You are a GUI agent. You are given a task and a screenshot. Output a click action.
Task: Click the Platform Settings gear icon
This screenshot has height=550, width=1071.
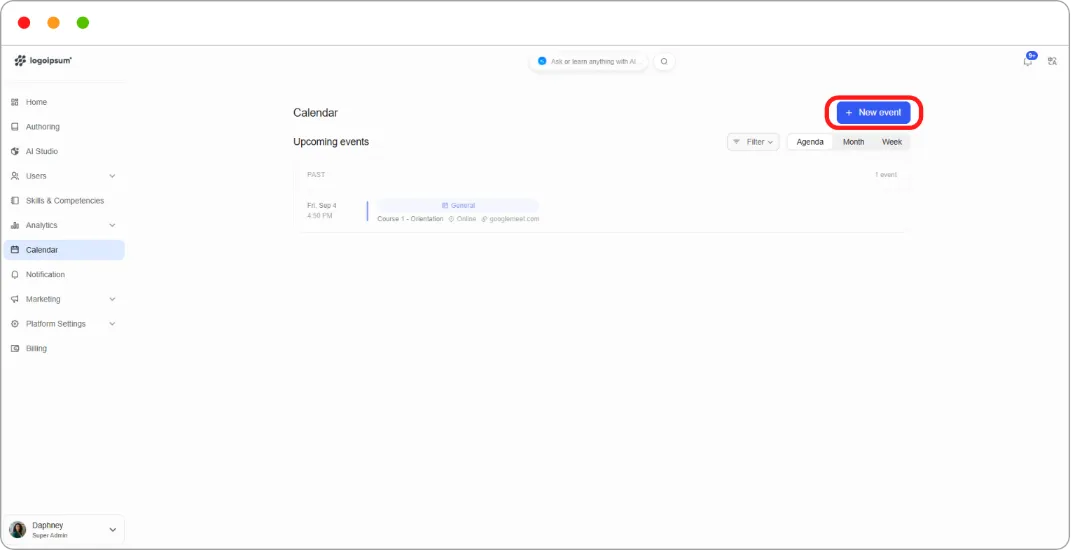pyautogui.click(x=15, y=323)
